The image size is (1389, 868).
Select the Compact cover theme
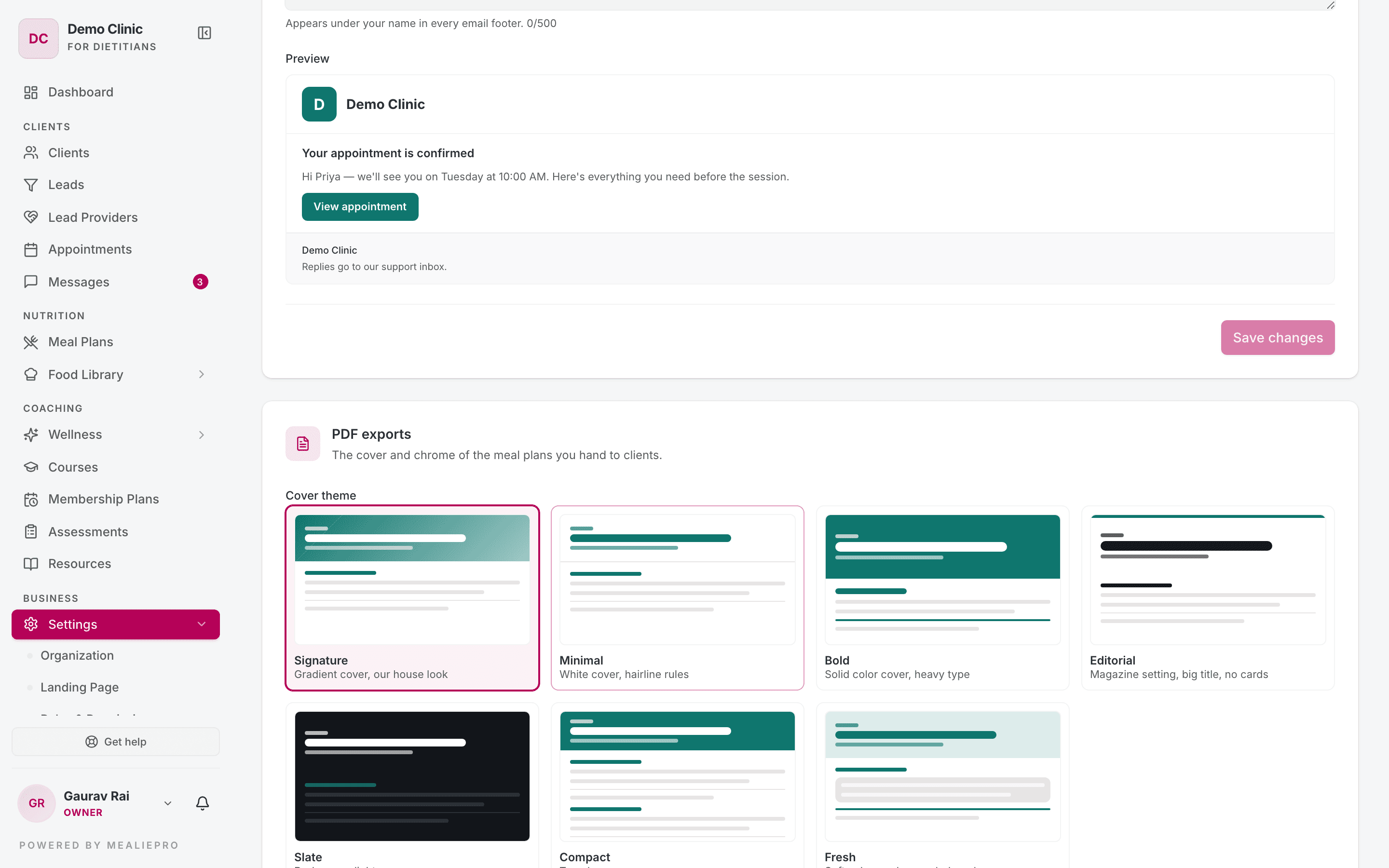677,786
